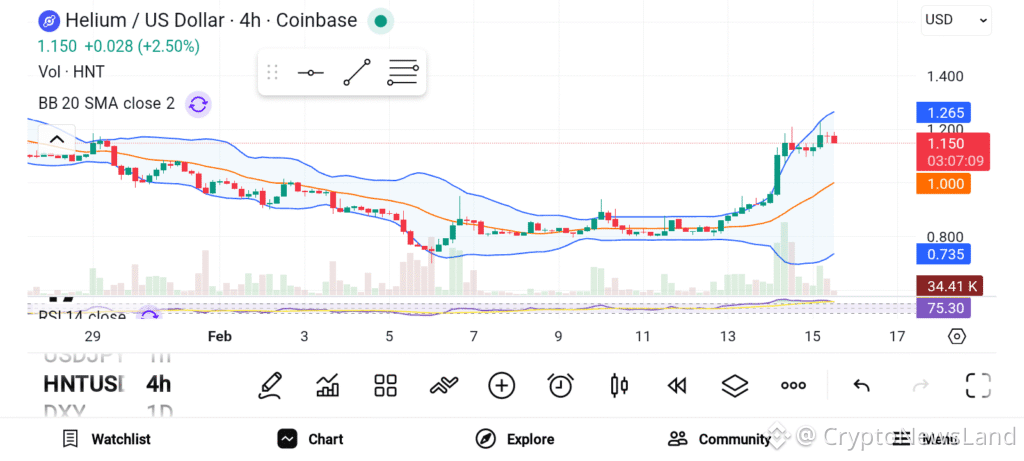
Task: Select the drawing pencil tool
Action: (269, 385)
